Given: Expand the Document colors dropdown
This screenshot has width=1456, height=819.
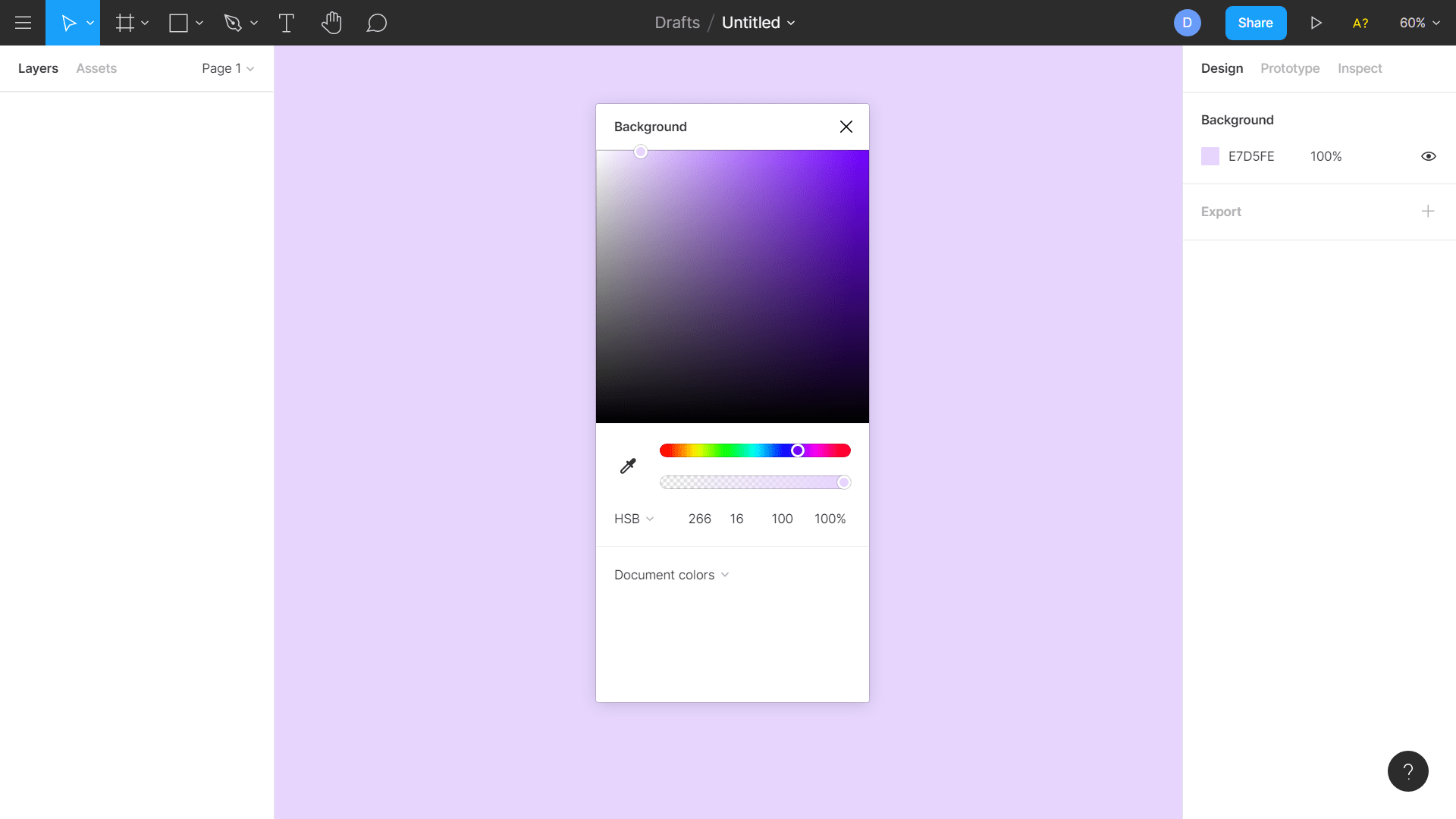Looking at the screenshot, I should (671, 575).
